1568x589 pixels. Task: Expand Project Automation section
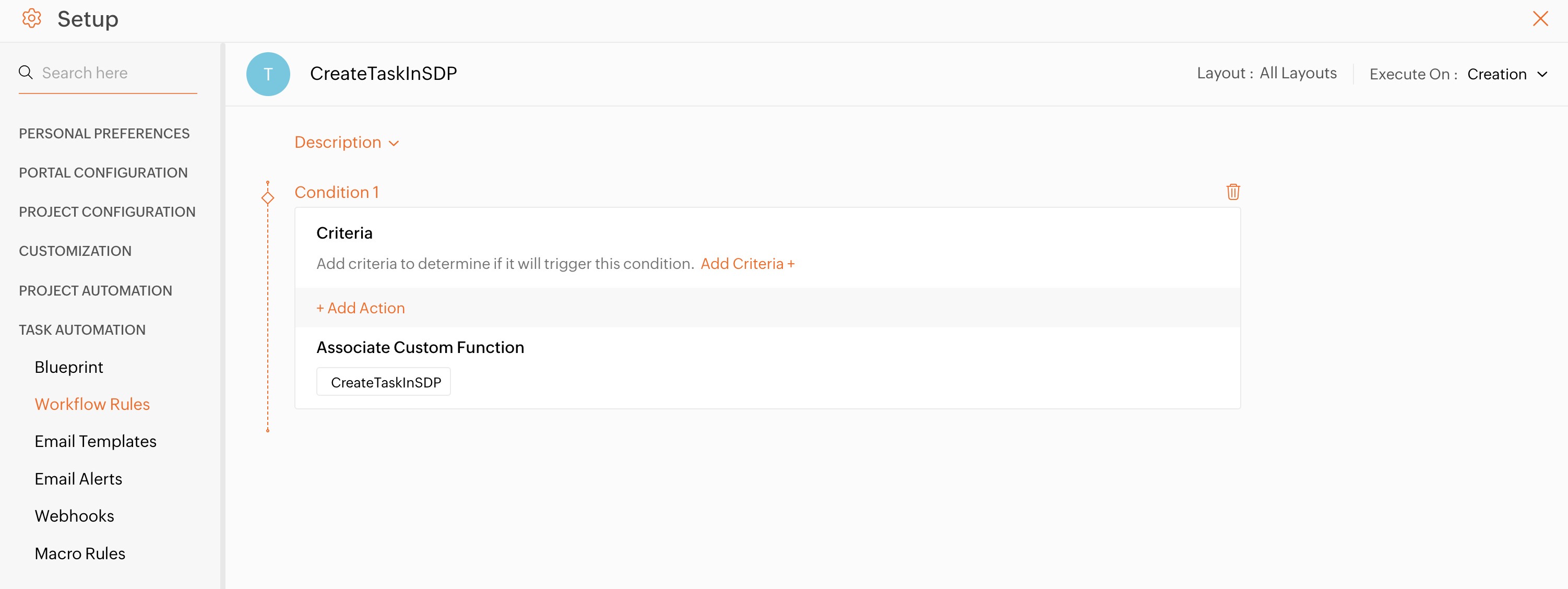[96, 290]
